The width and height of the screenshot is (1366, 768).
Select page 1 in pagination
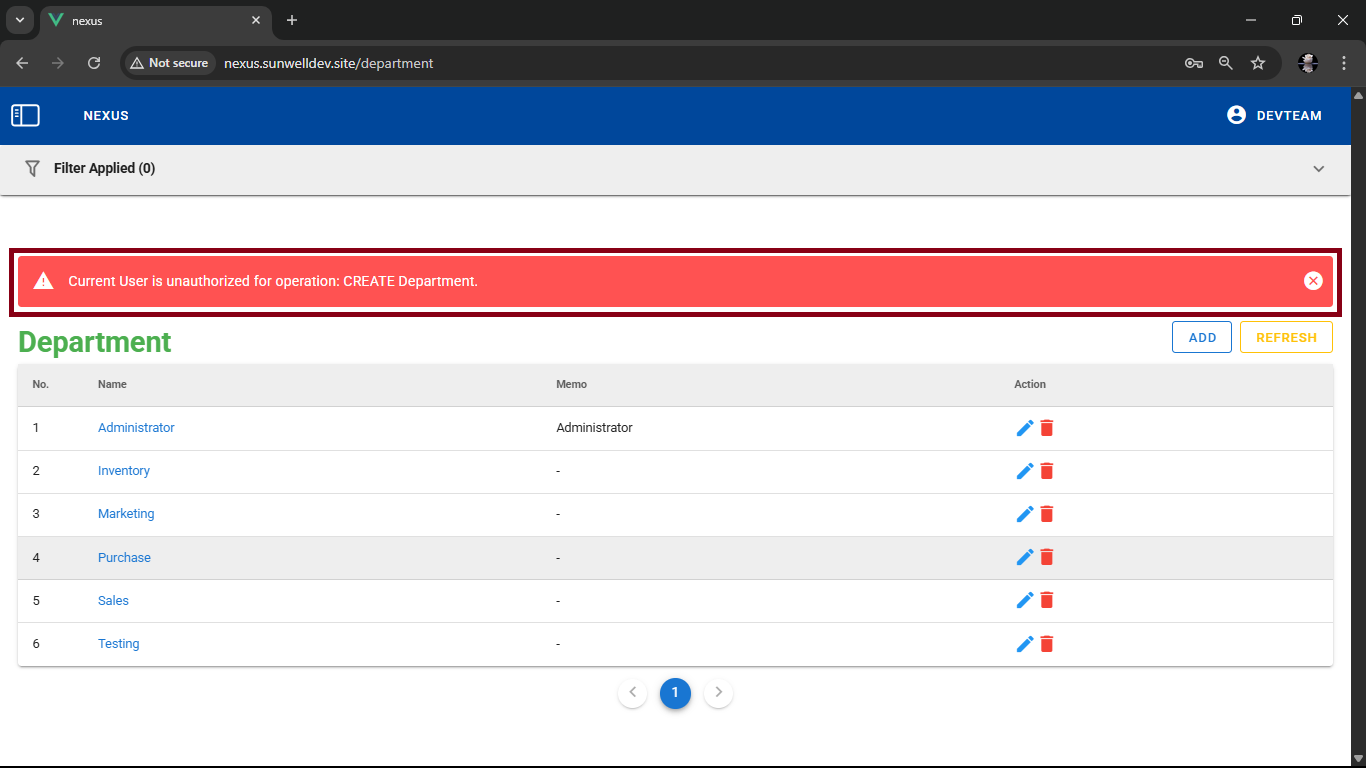click(x=675, y=693)
